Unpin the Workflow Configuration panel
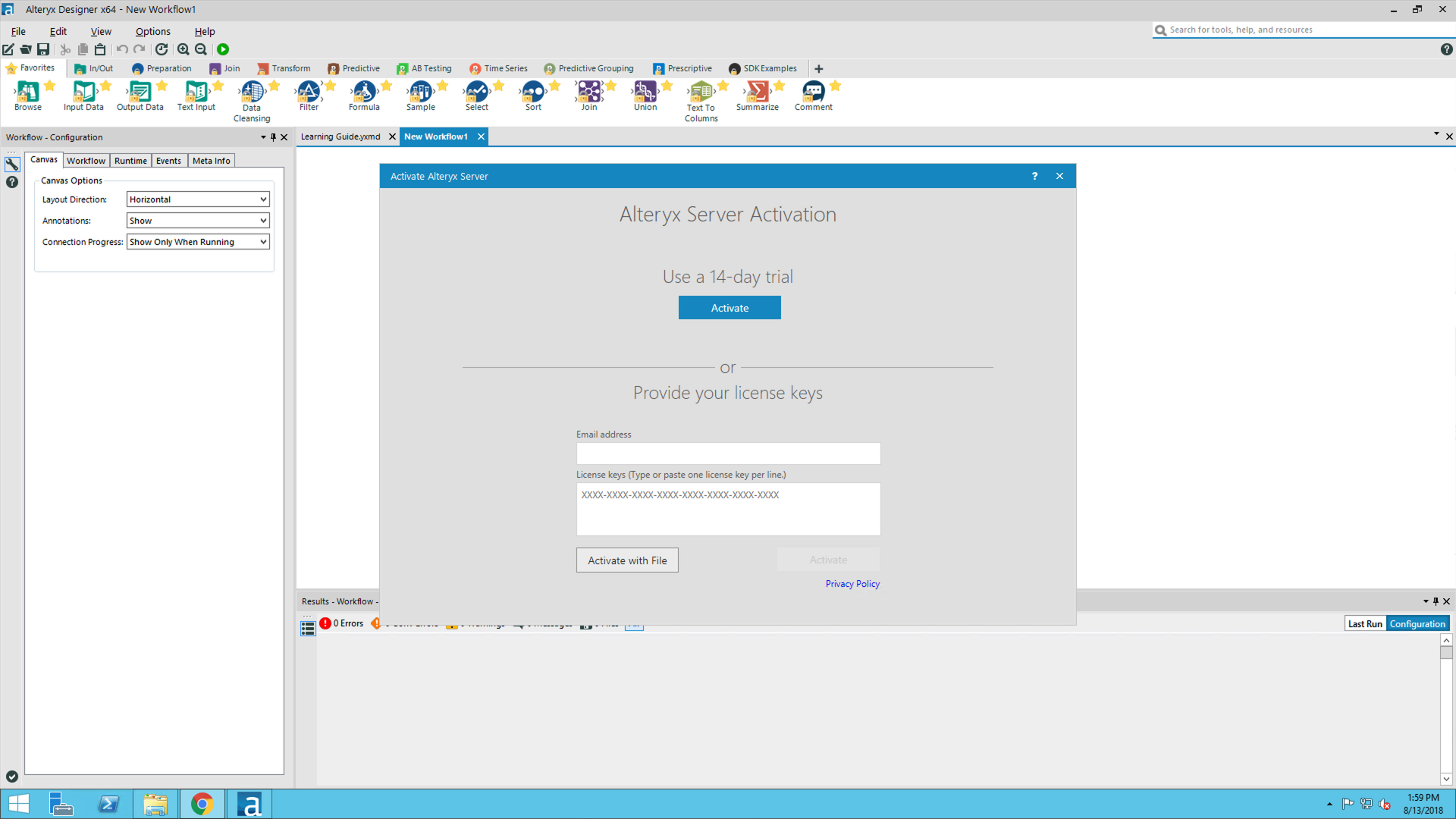 pos(273,137)
